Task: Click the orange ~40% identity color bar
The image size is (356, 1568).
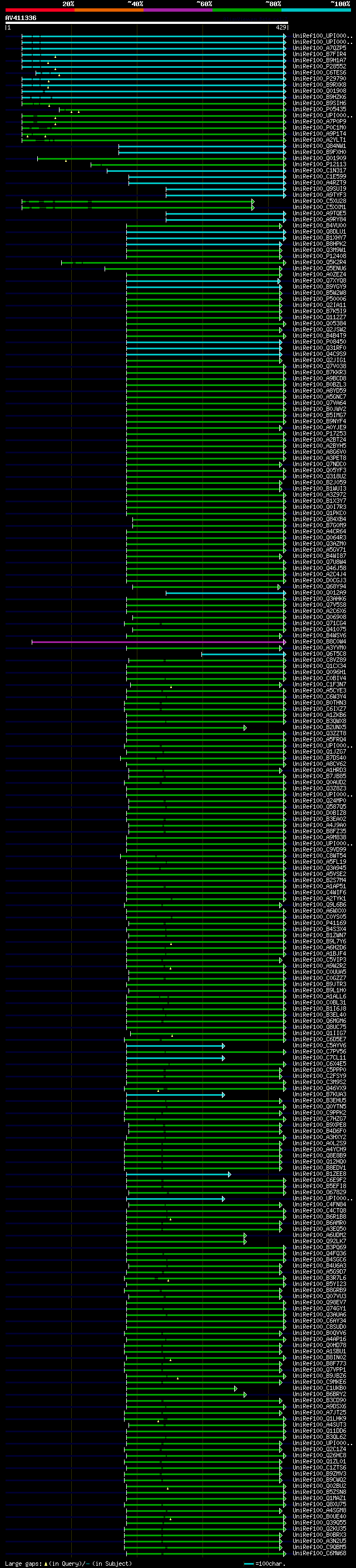Action: tap(109, 10)
